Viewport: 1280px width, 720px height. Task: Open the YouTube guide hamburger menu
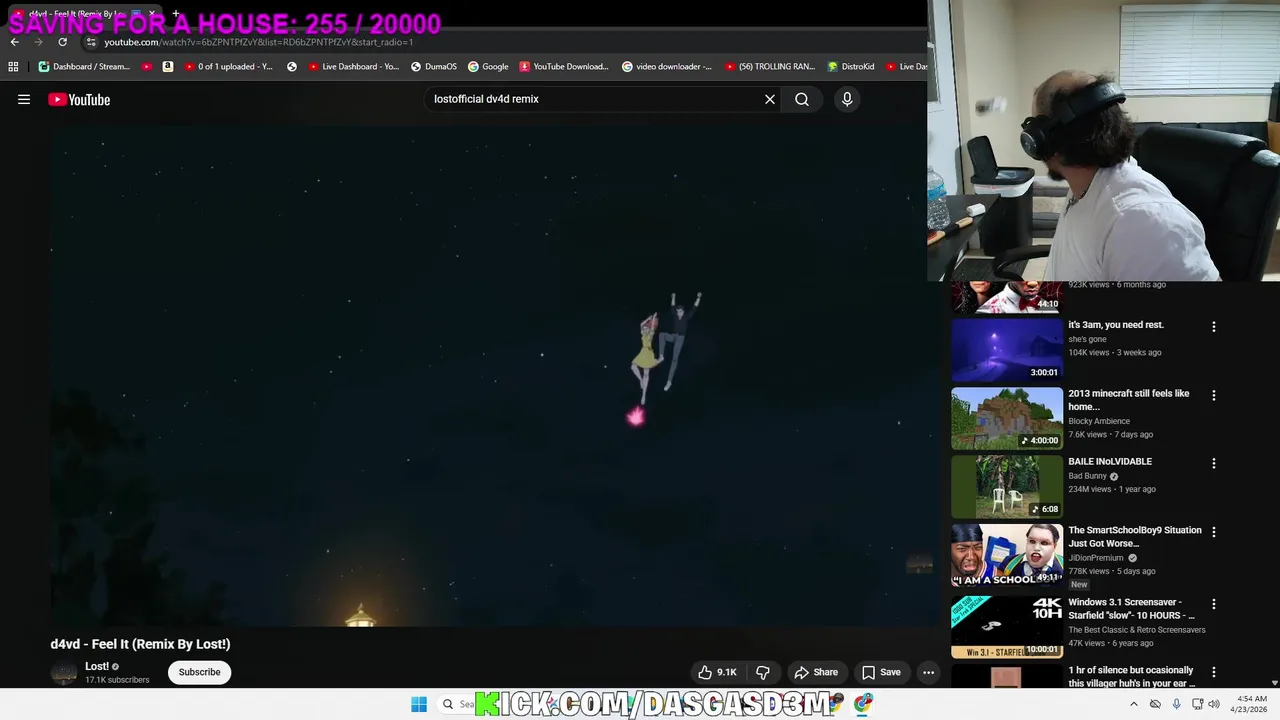coord(24,99)
